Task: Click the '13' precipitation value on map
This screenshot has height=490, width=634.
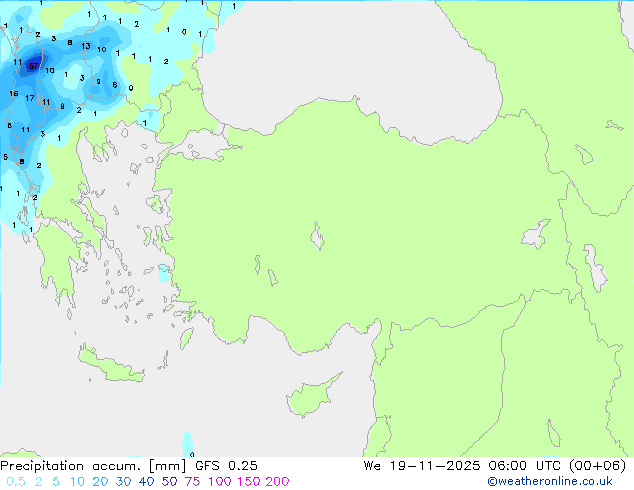Action: 86,46
